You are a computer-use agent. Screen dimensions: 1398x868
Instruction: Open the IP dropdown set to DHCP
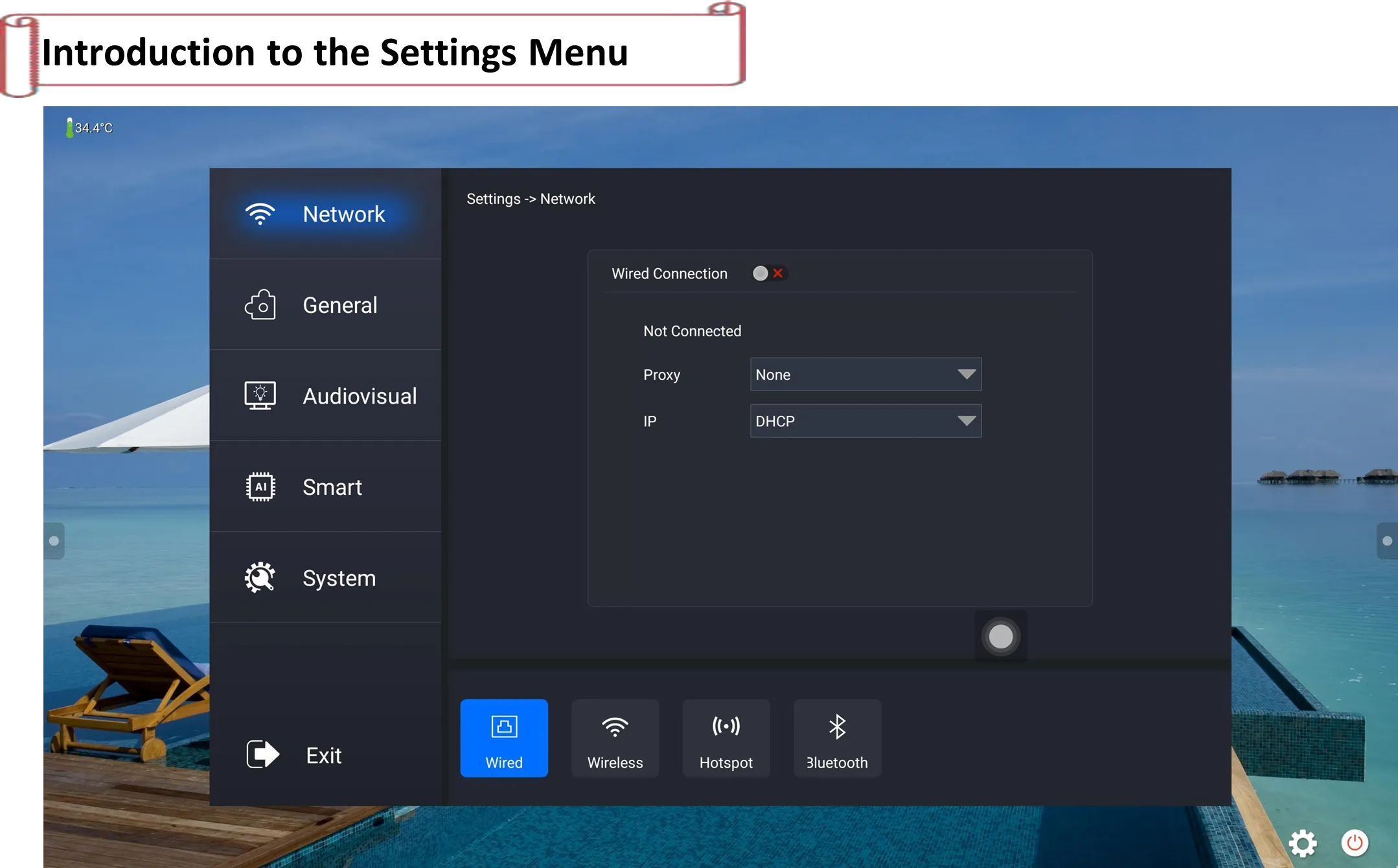(865, 421)
